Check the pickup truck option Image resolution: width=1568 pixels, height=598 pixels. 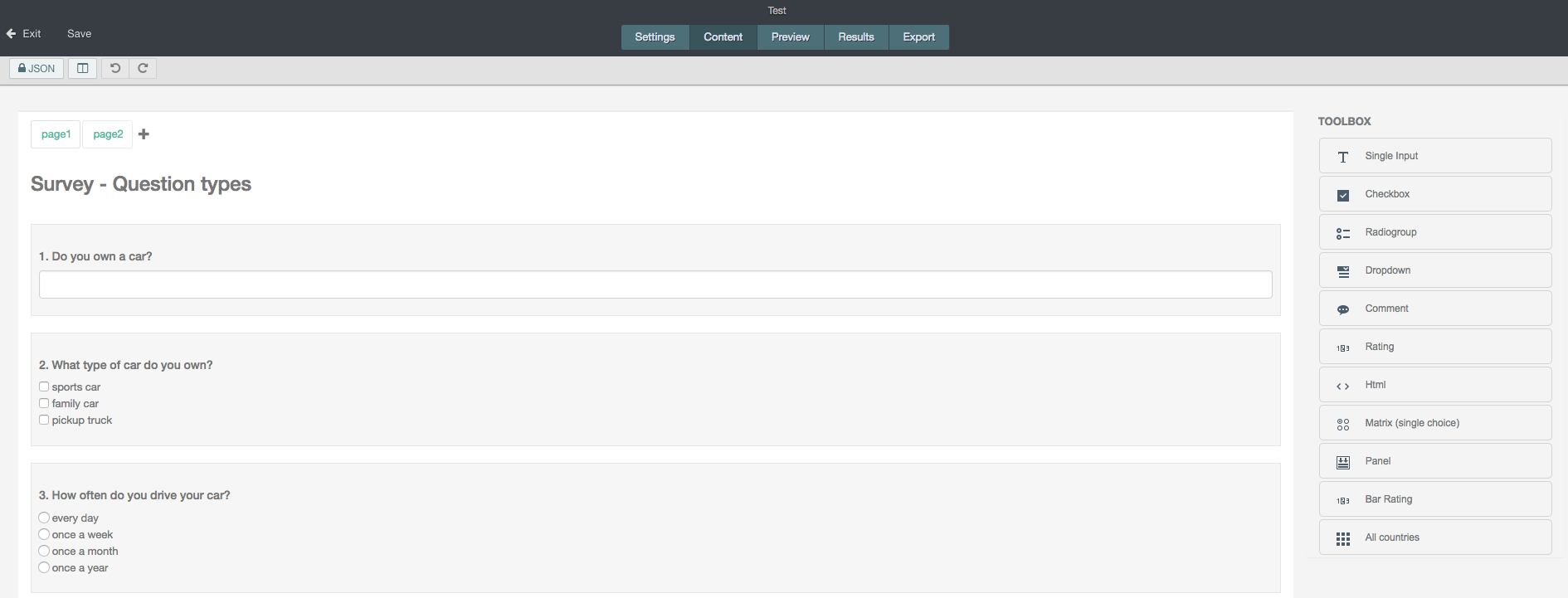[44, 420]
